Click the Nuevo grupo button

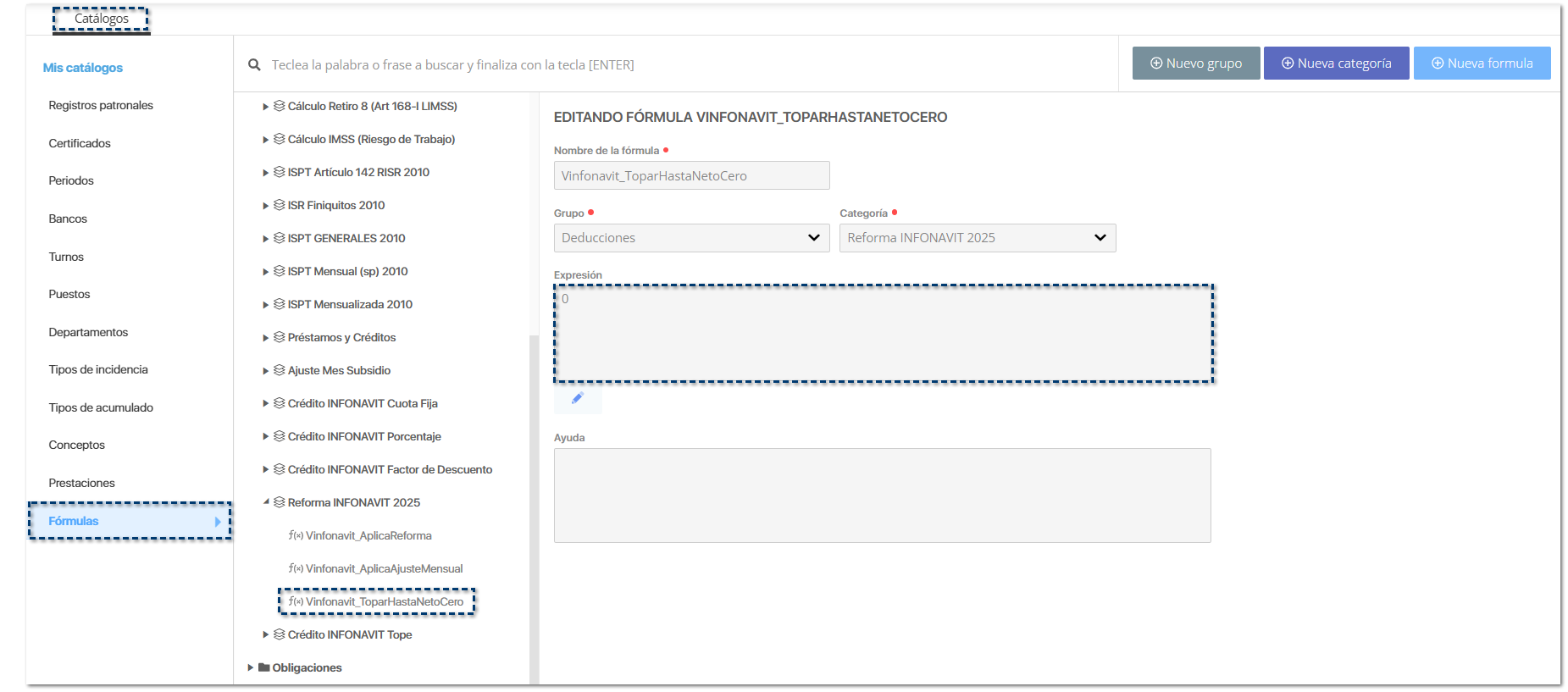point(1195,64)
